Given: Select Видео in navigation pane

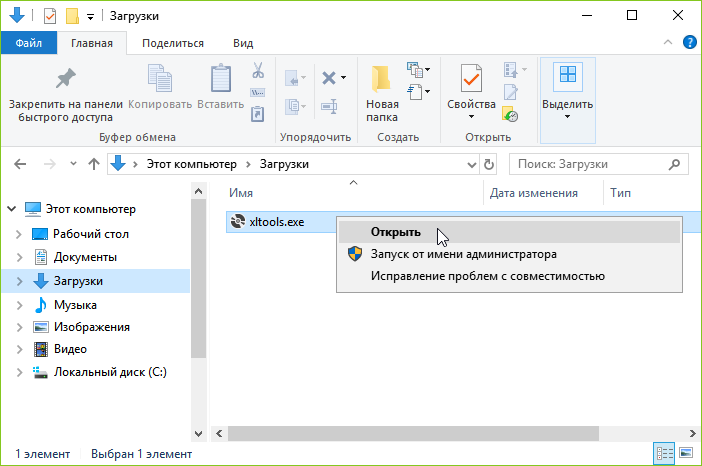Looking at the screenshot, I should coord(70,349).
